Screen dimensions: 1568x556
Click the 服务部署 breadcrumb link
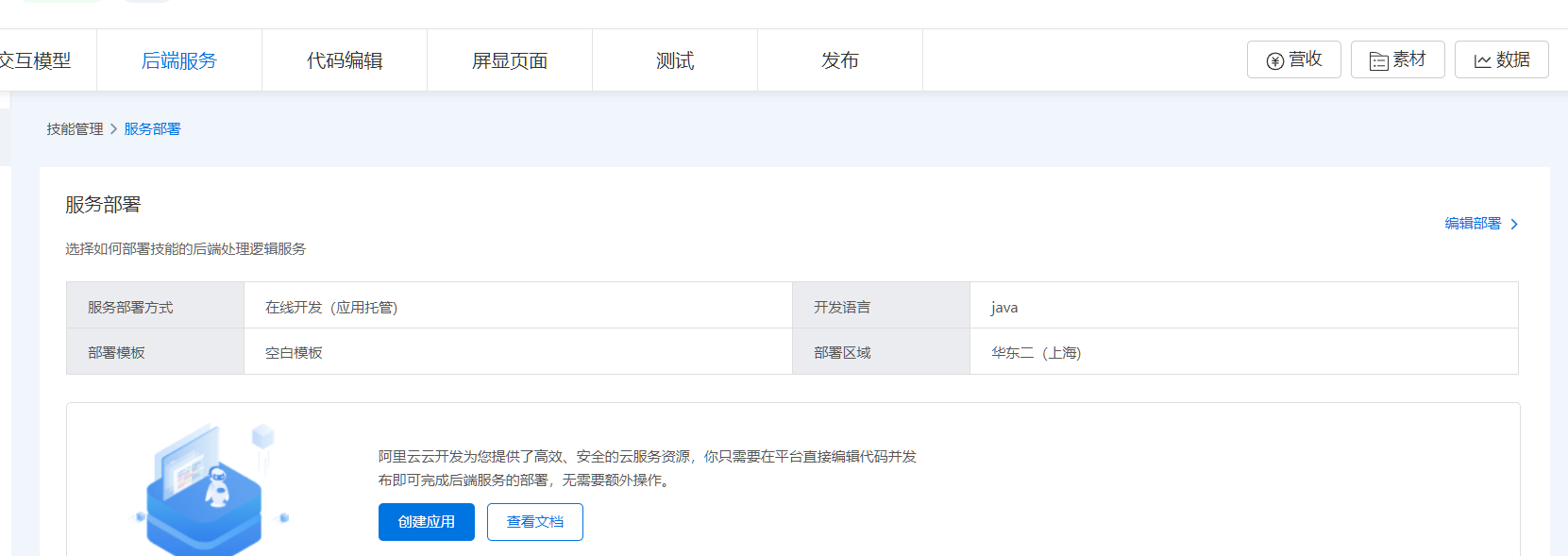click(x=152, y=129)
